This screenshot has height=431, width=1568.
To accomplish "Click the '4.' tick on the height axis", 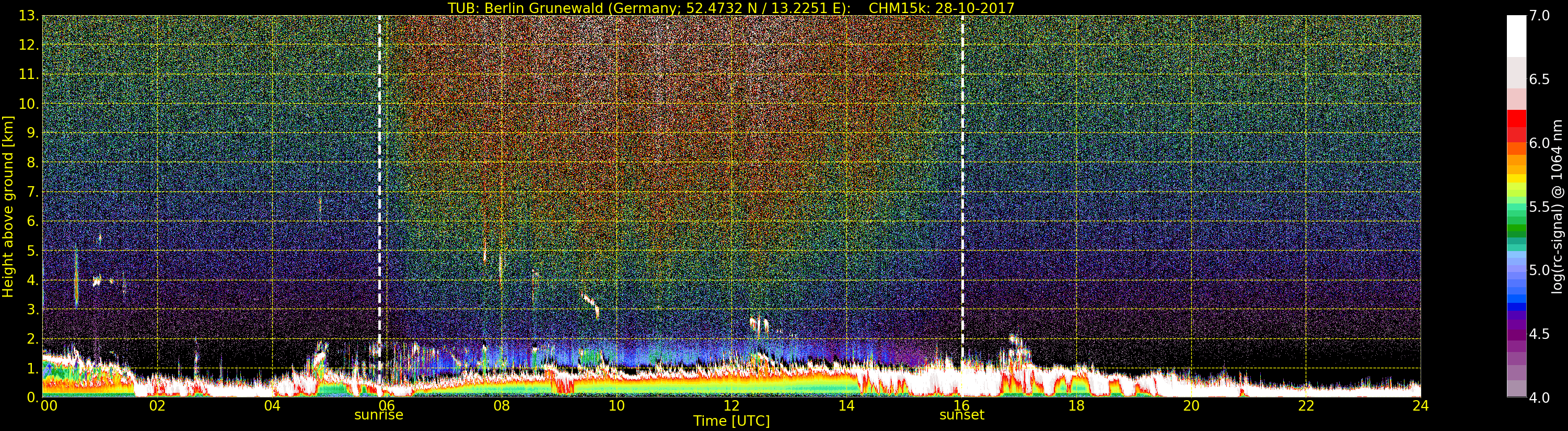I will click(x=32, y=280).
